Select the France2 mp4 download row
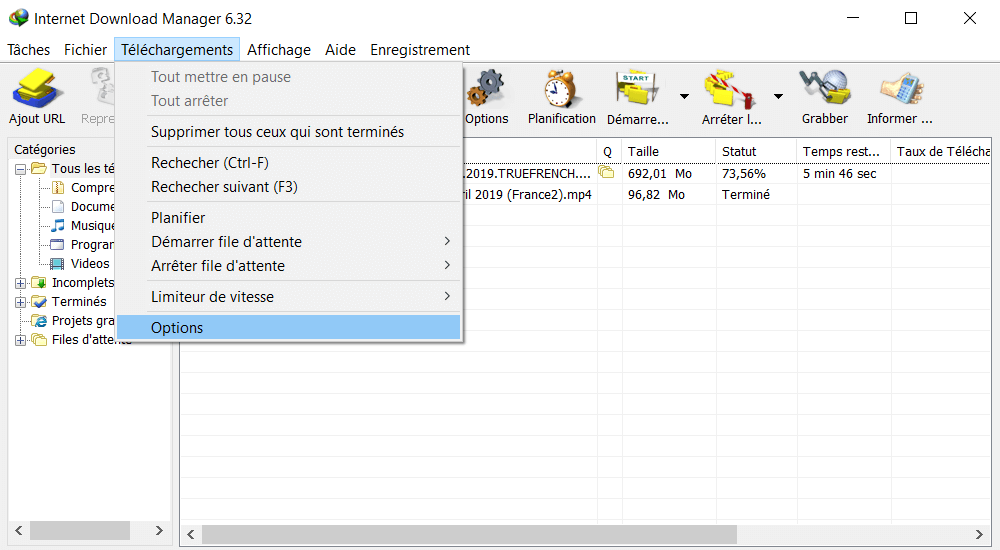This screenshot has height=550, width=1000. (726, 195)
